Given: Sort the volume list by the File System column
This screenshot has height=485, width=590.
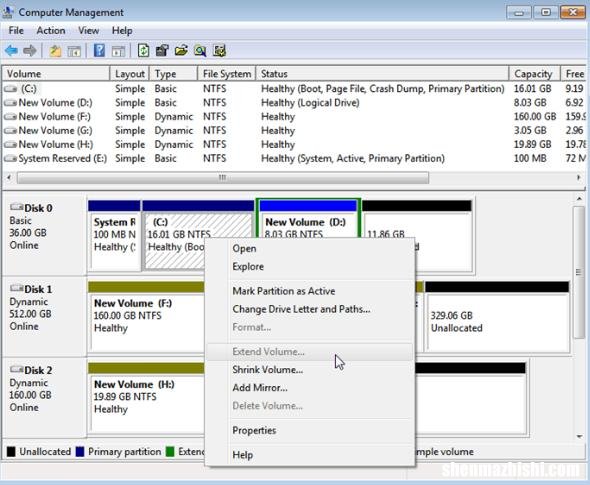Looking at the screenshot, I should [x=227, y=74].
